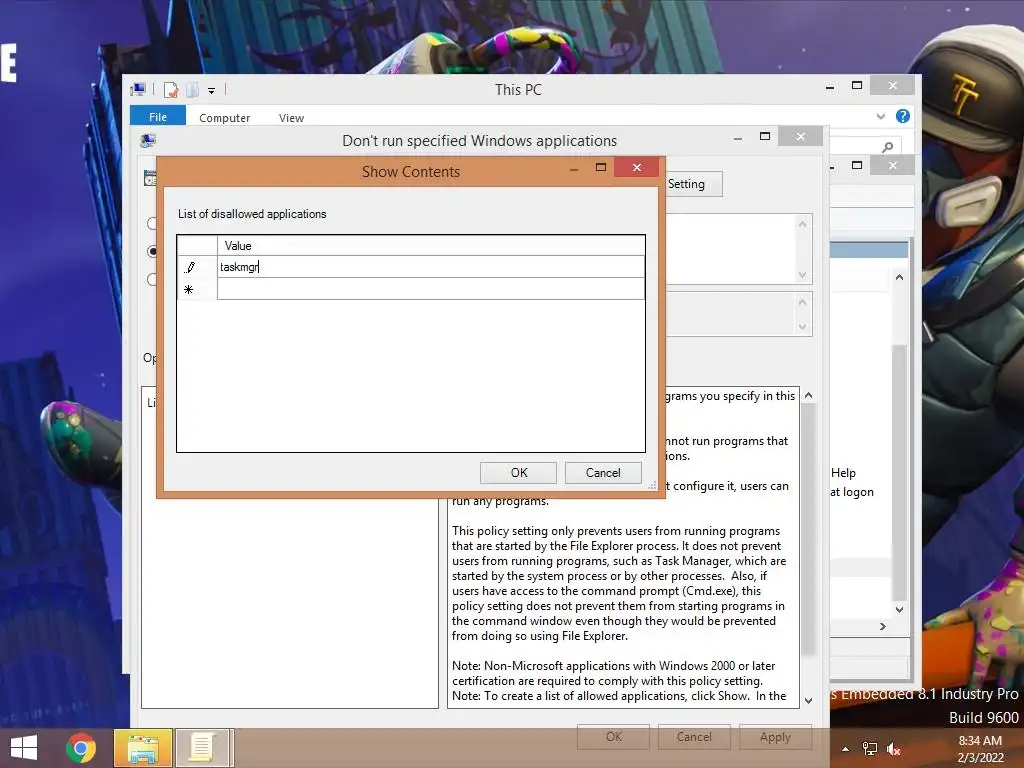Screen dimensions: 1024x768
Task: Select the pencil row header of taskmgr row
Action: [x=197, y=266]
